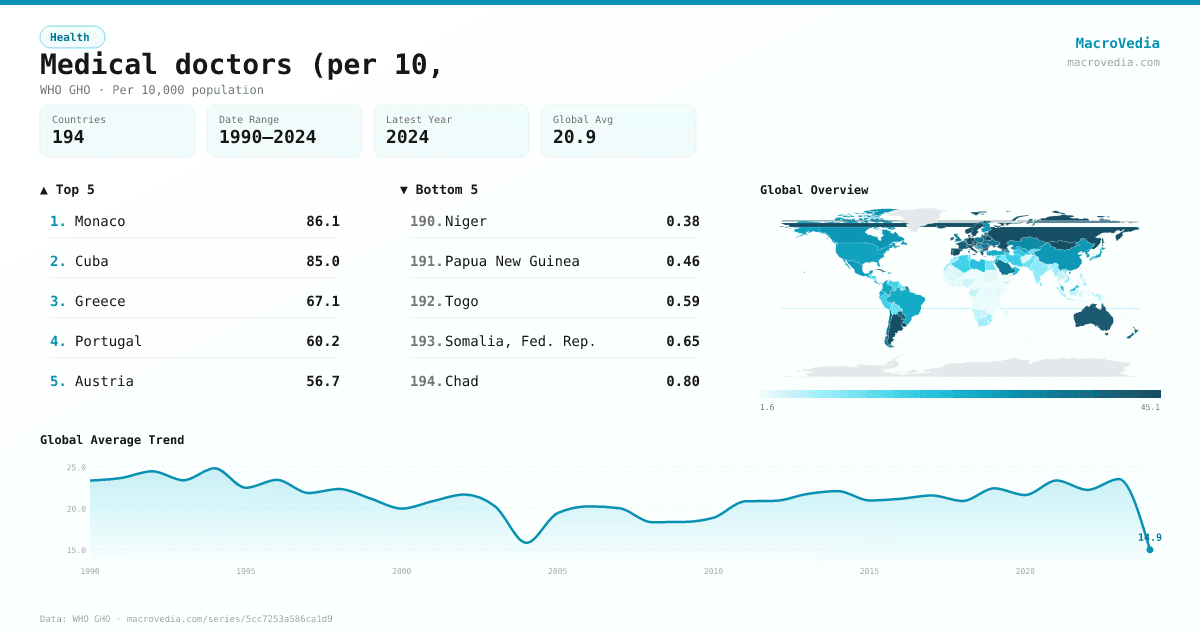The image size is (1200, 630).
Task: Click the Health category tag
Action: coord(71,37)
